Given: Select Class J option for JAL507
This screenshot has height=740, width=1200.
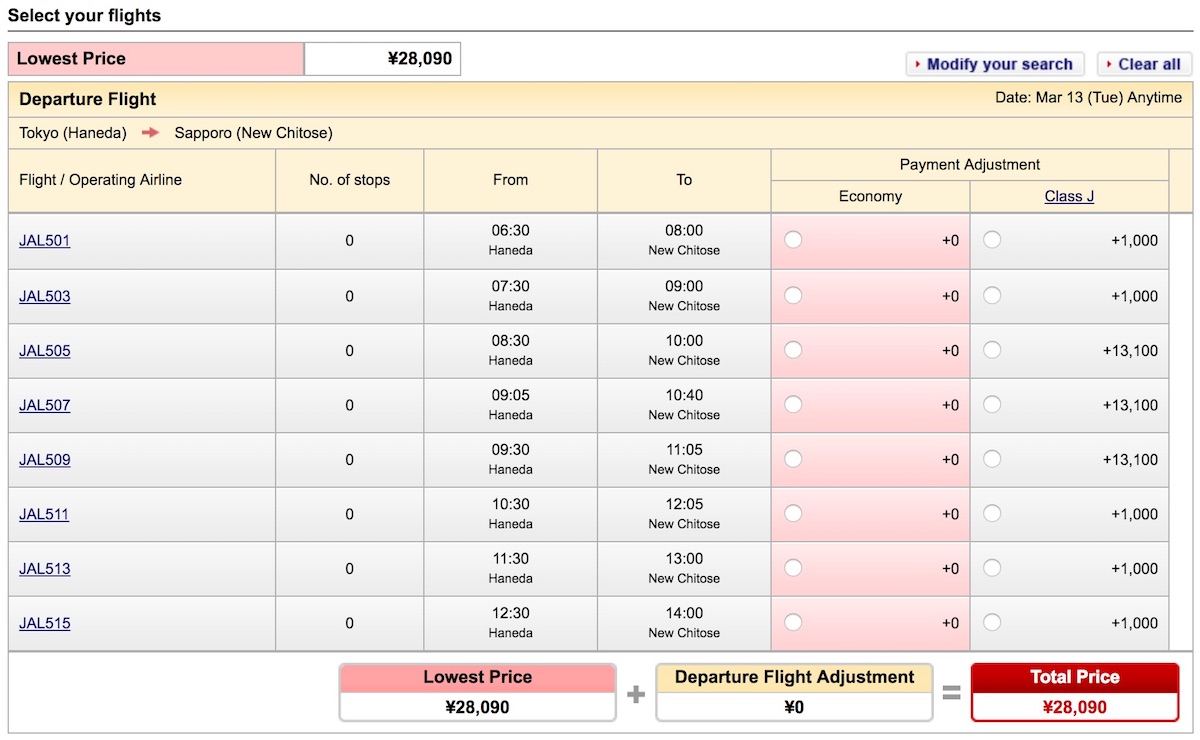Looking at the screenshot, I should coord(992,405).
